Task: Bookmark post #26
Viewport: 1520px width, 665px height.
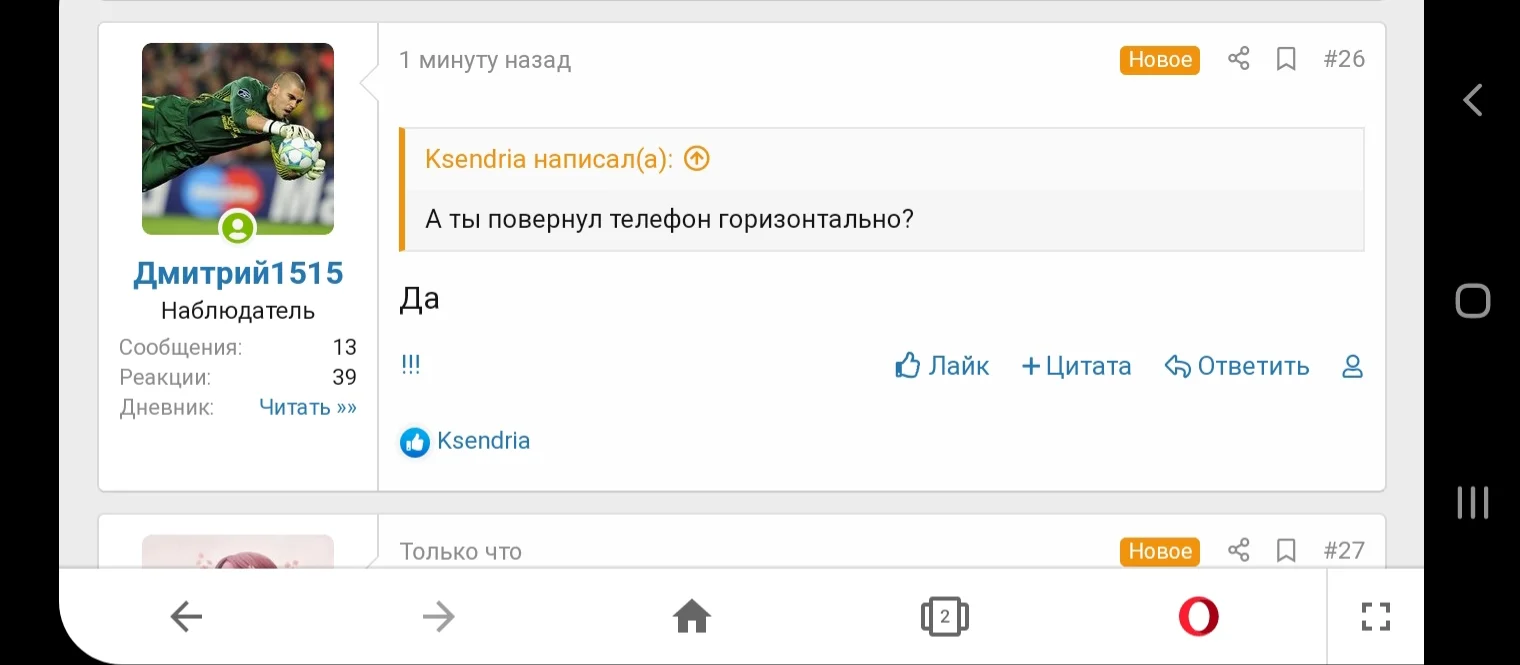Action: point(1286,59)
